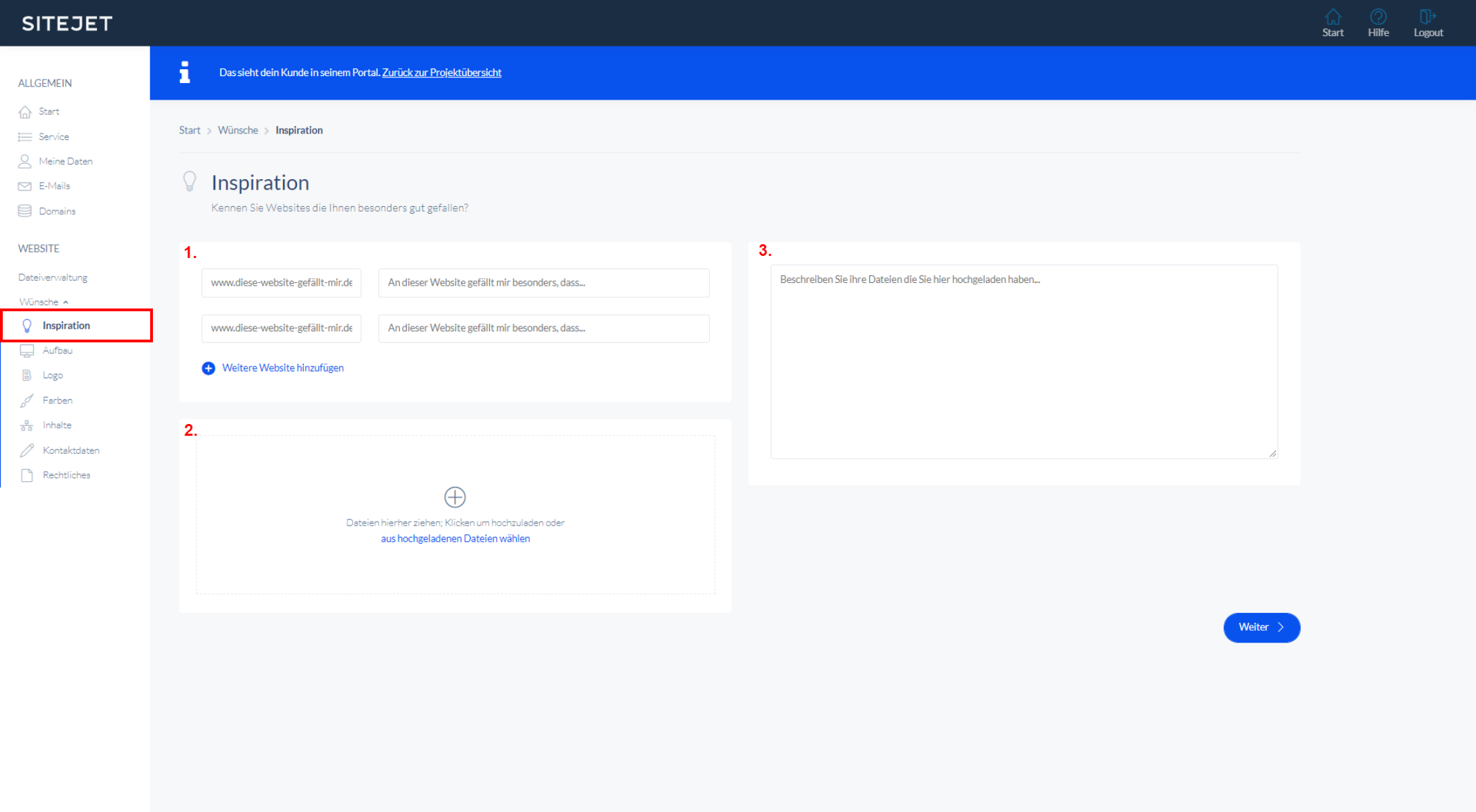Screen dimensions: 1476x812
Task: Click the Meine Daten person icon
Action: click(25, 161)
